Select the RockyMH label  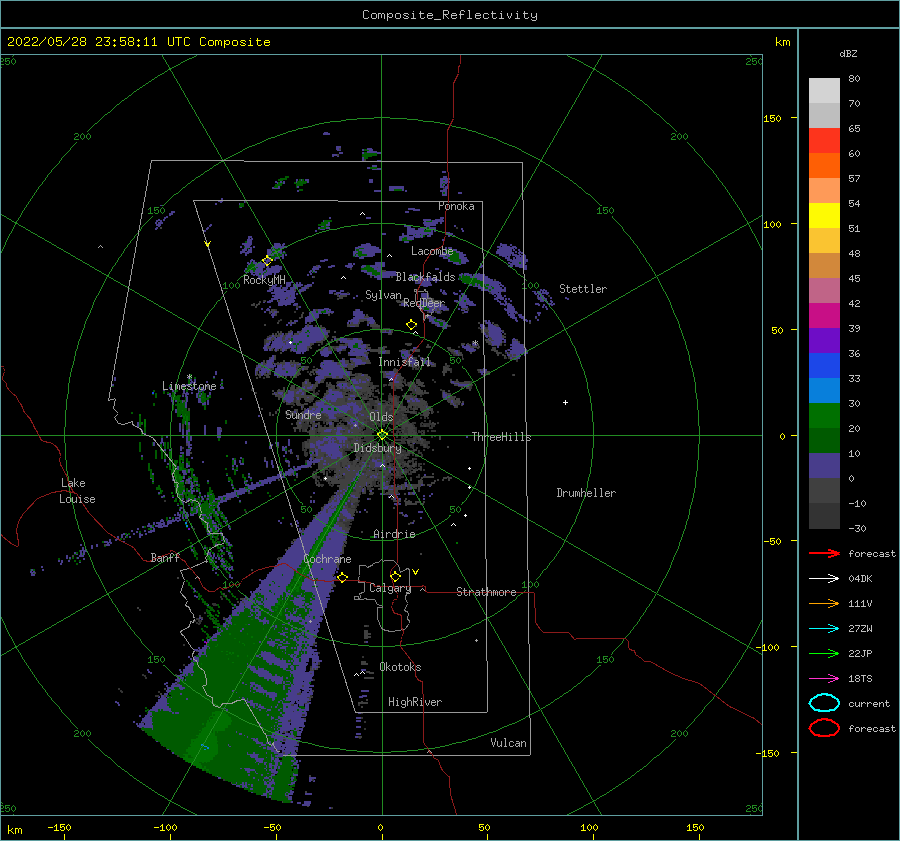(264, 280)
